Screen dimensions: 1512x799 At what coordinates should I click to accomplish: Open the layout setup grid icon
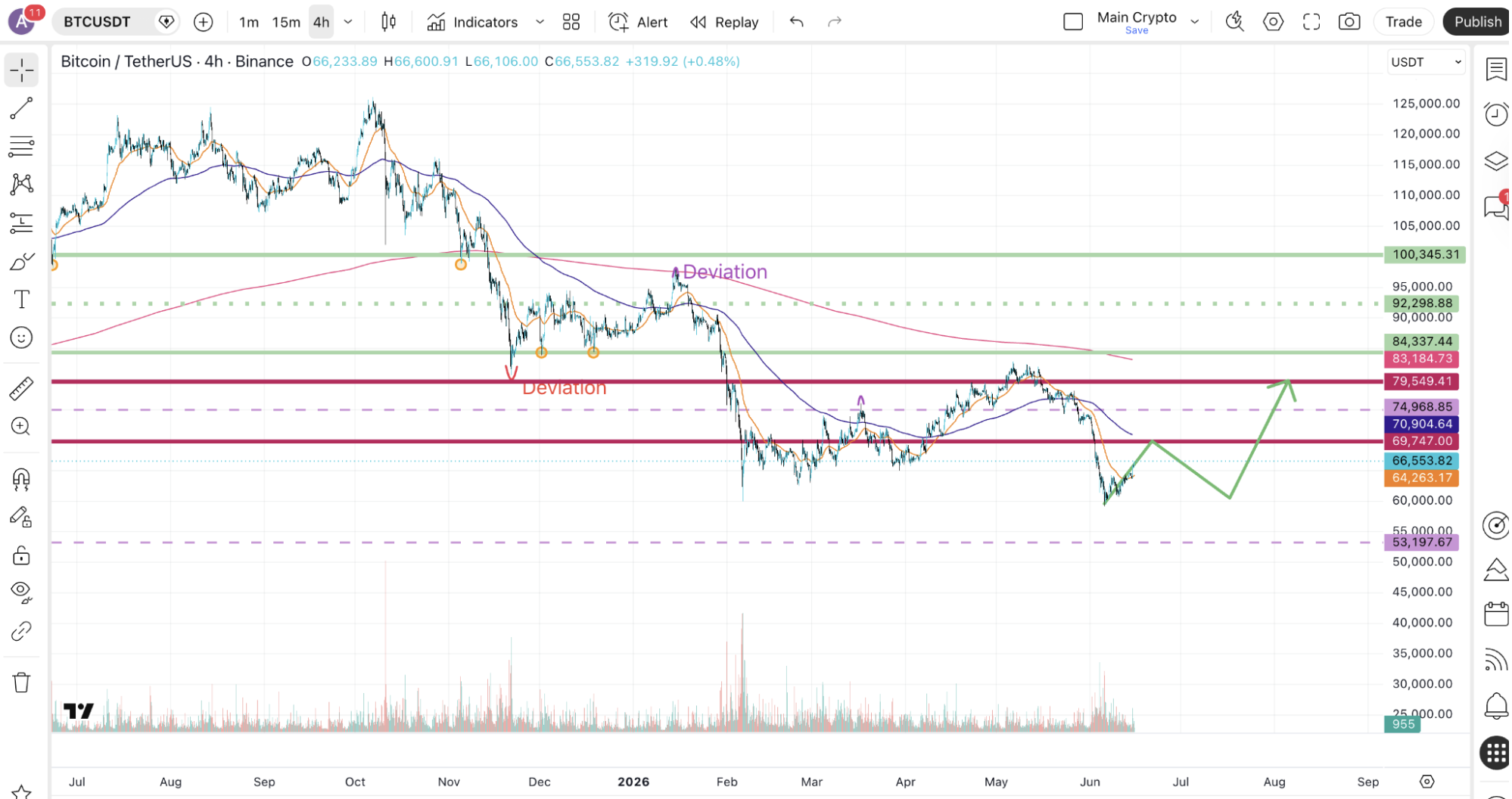click(x=571, y=22)
